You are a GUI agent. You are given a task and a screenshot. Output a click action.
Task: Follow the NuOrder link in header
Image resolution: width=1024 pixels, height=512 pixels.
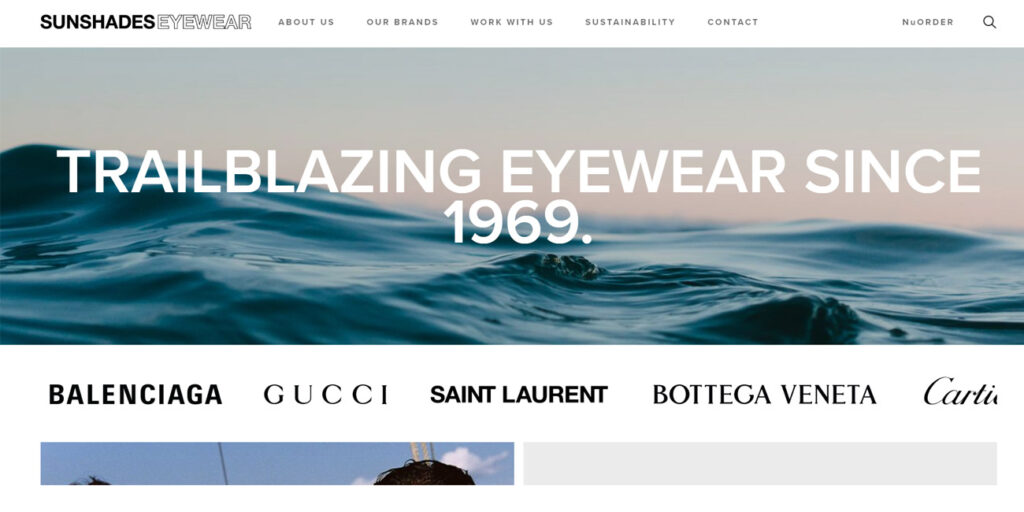tap(927, 22)
